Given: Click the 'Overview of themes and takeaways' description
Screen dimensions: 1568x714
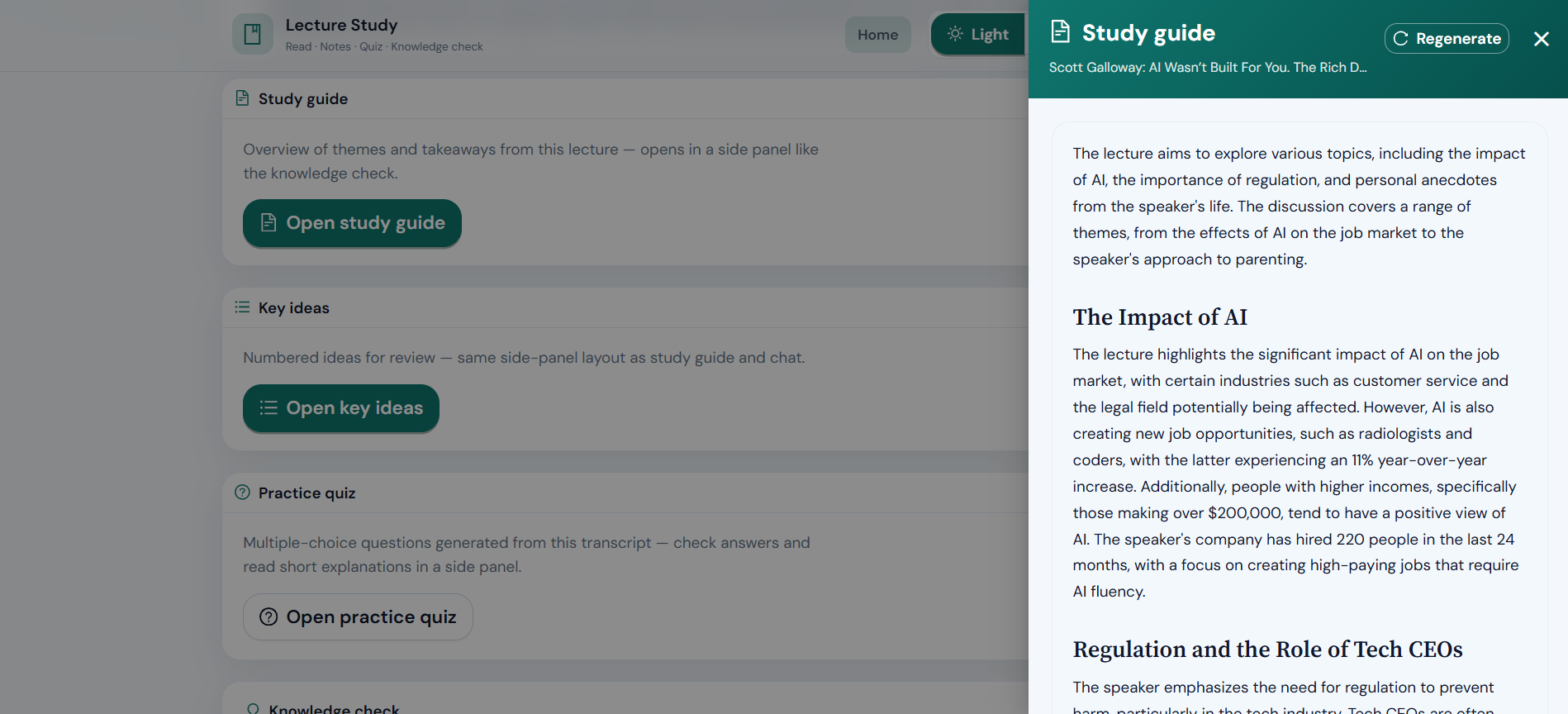Looking at the screenshot, I should click(530, 161).
